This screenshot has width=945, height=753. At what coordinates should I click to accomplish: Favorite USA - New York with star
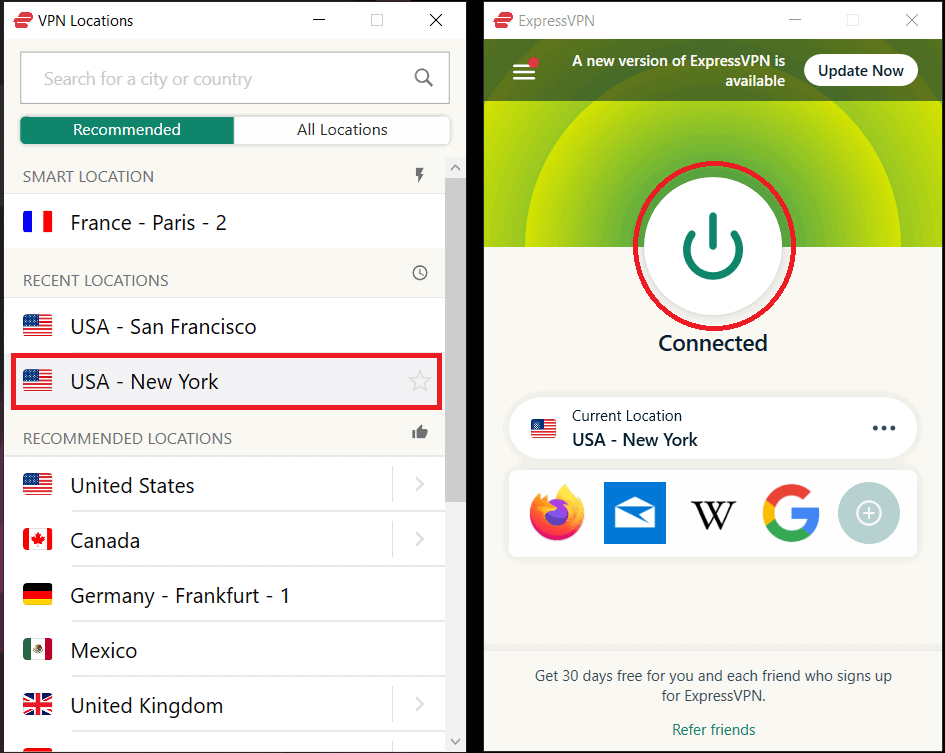click(x=419, y=381)
